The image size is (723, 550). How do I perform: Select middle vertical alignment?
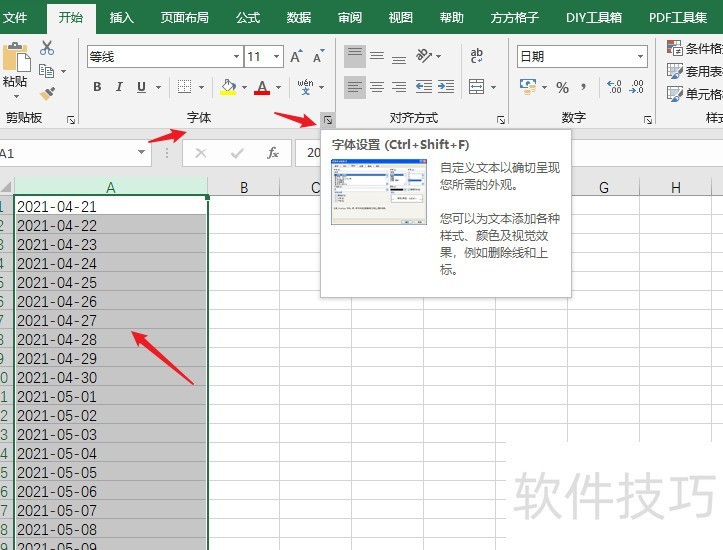tap(377, 56)
